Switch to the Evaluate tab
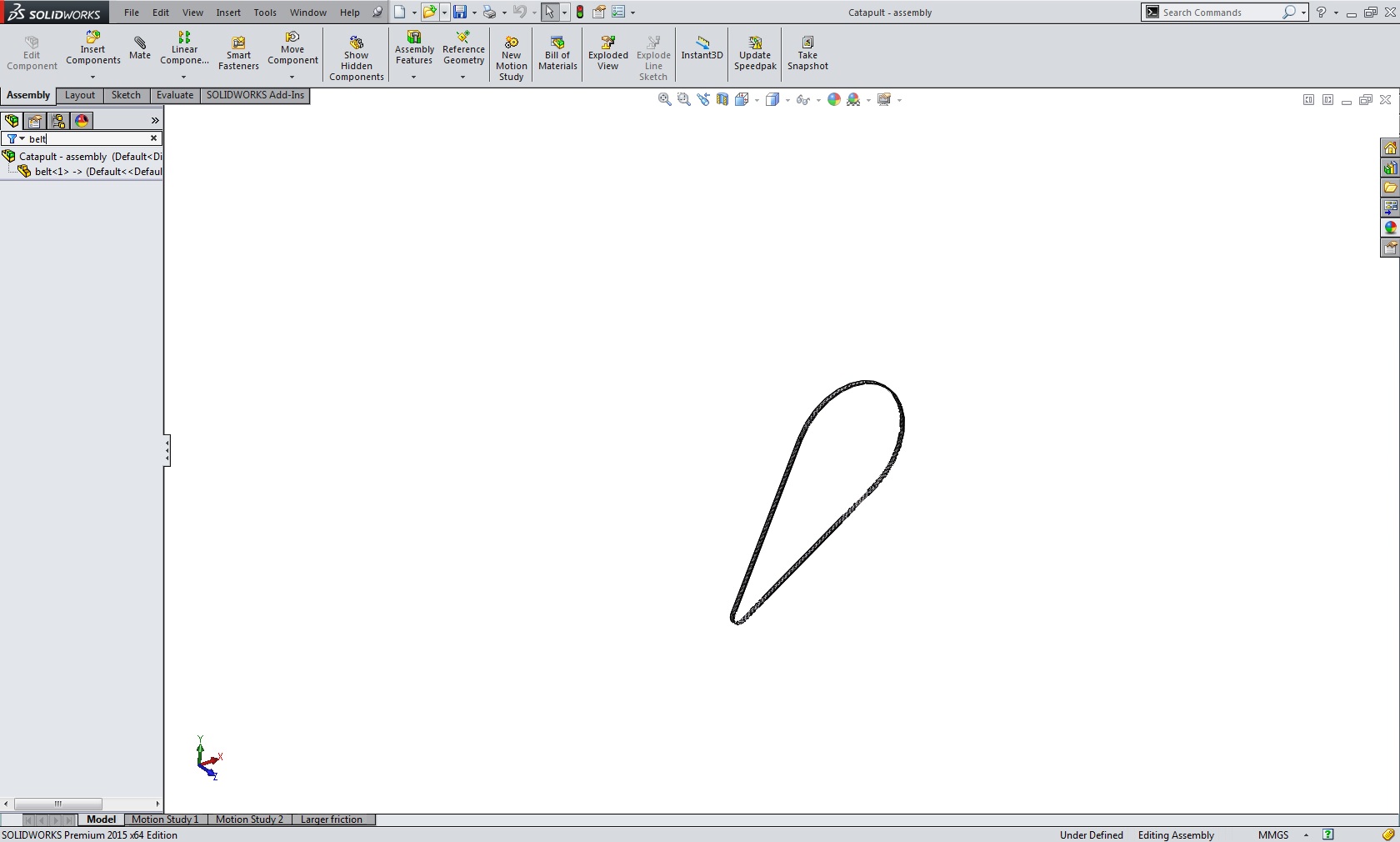 (x=174, y=95)
